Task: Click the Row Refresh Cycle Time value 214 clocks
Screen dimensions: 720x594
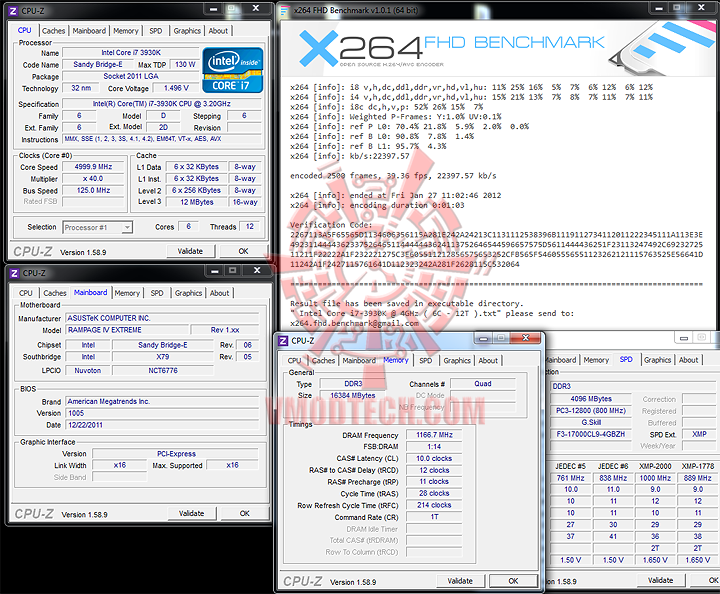Action: tap(434, 505)
